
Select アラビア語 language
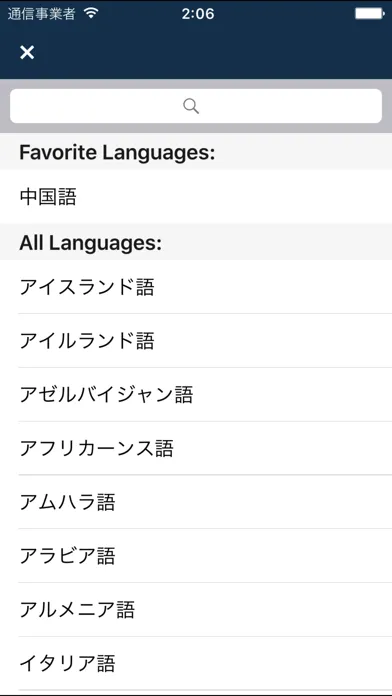click(x=196, y=556)
